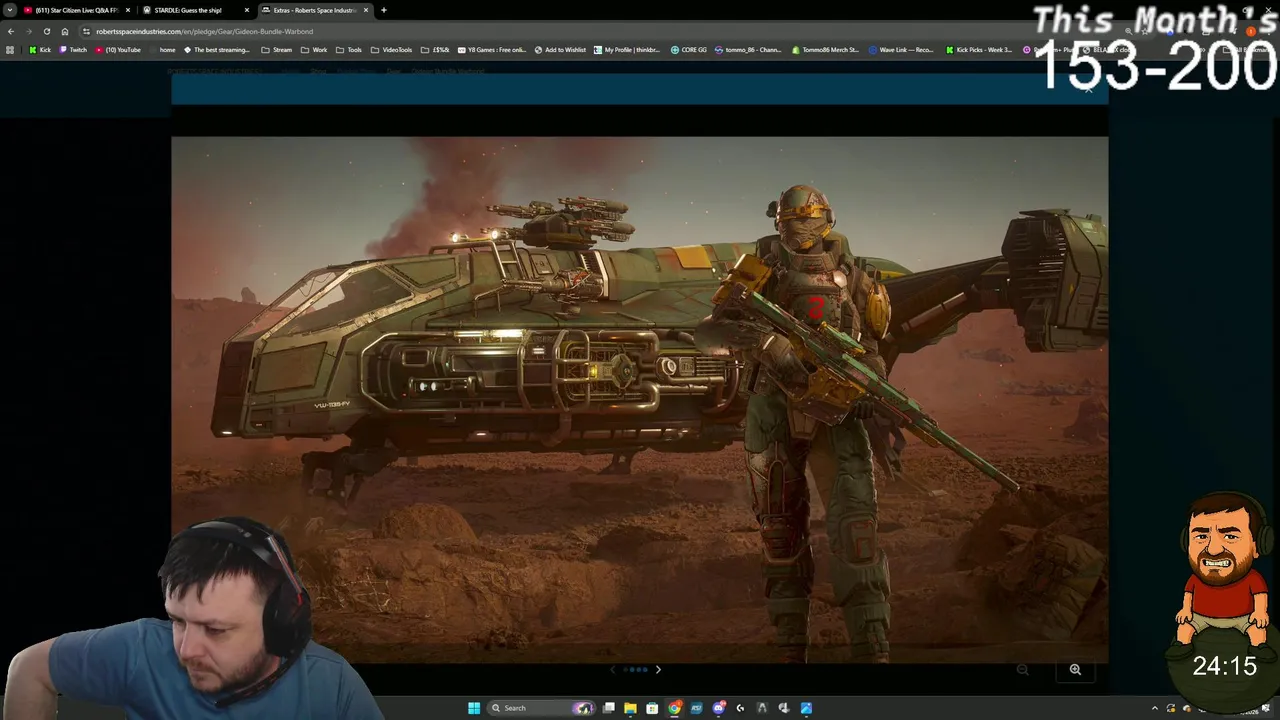Open a new browser tab
This screenshot has width=1280, height=720.
[x=384, y=10]
